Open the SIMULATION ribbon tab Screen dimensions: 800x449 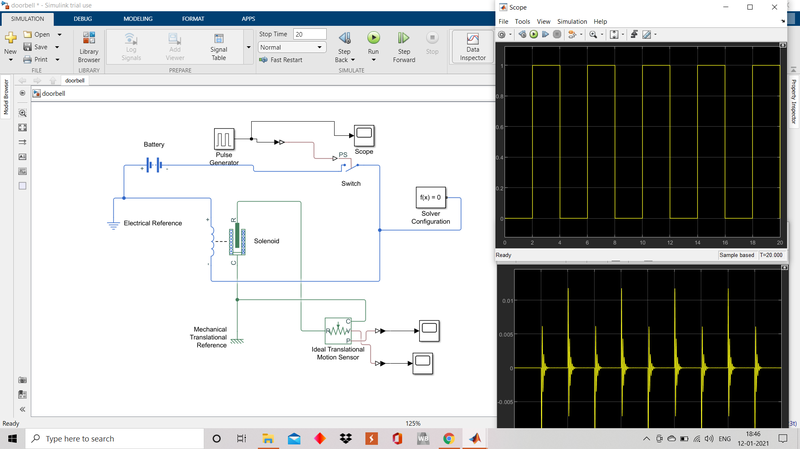pyautogui.click(x=28, y=19)
